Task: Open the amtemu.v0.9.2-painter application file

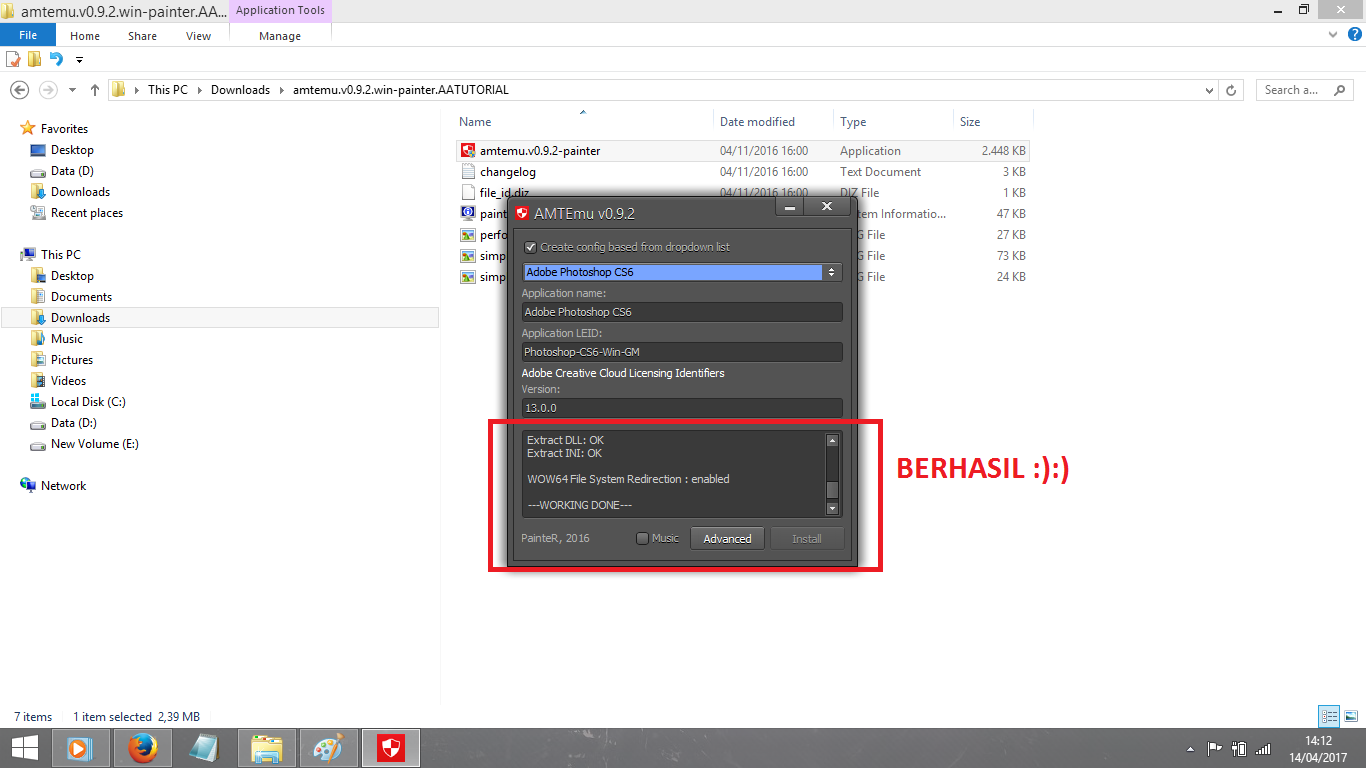Action: tap(540, 151)
